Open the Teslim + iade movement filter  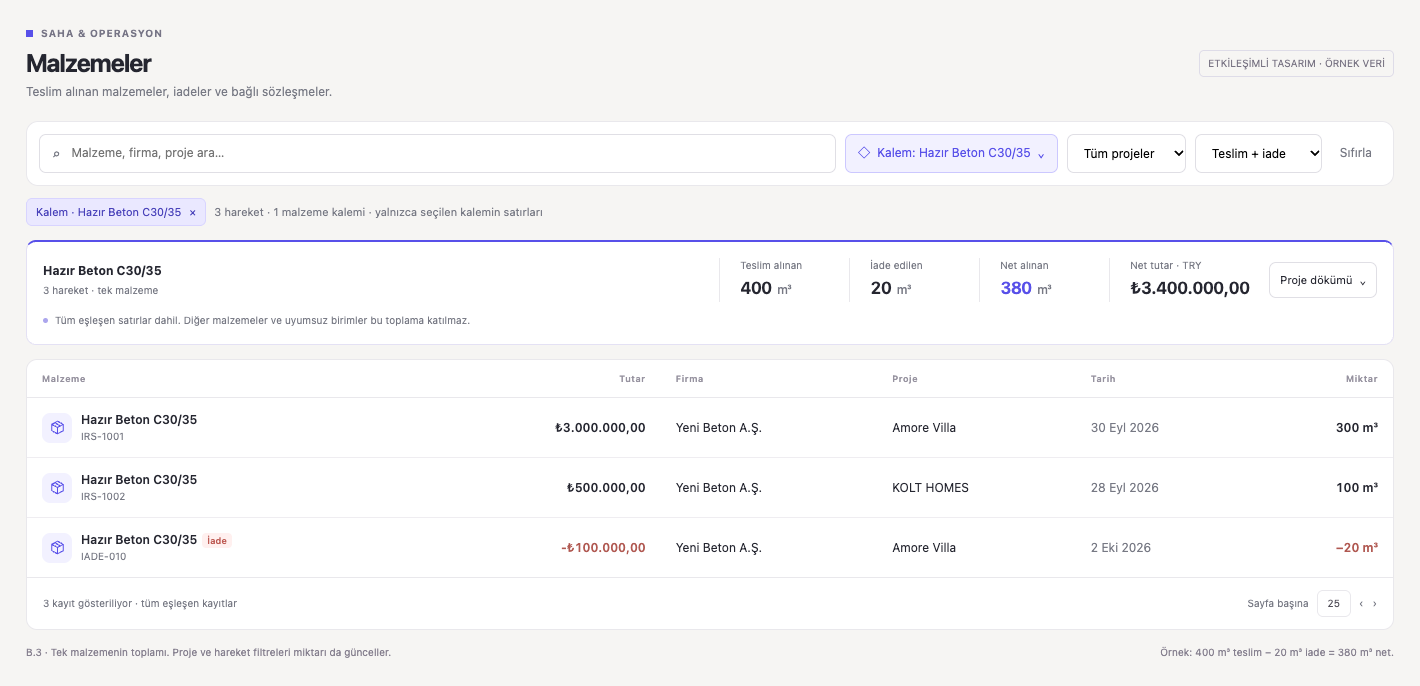(1258, 154)
